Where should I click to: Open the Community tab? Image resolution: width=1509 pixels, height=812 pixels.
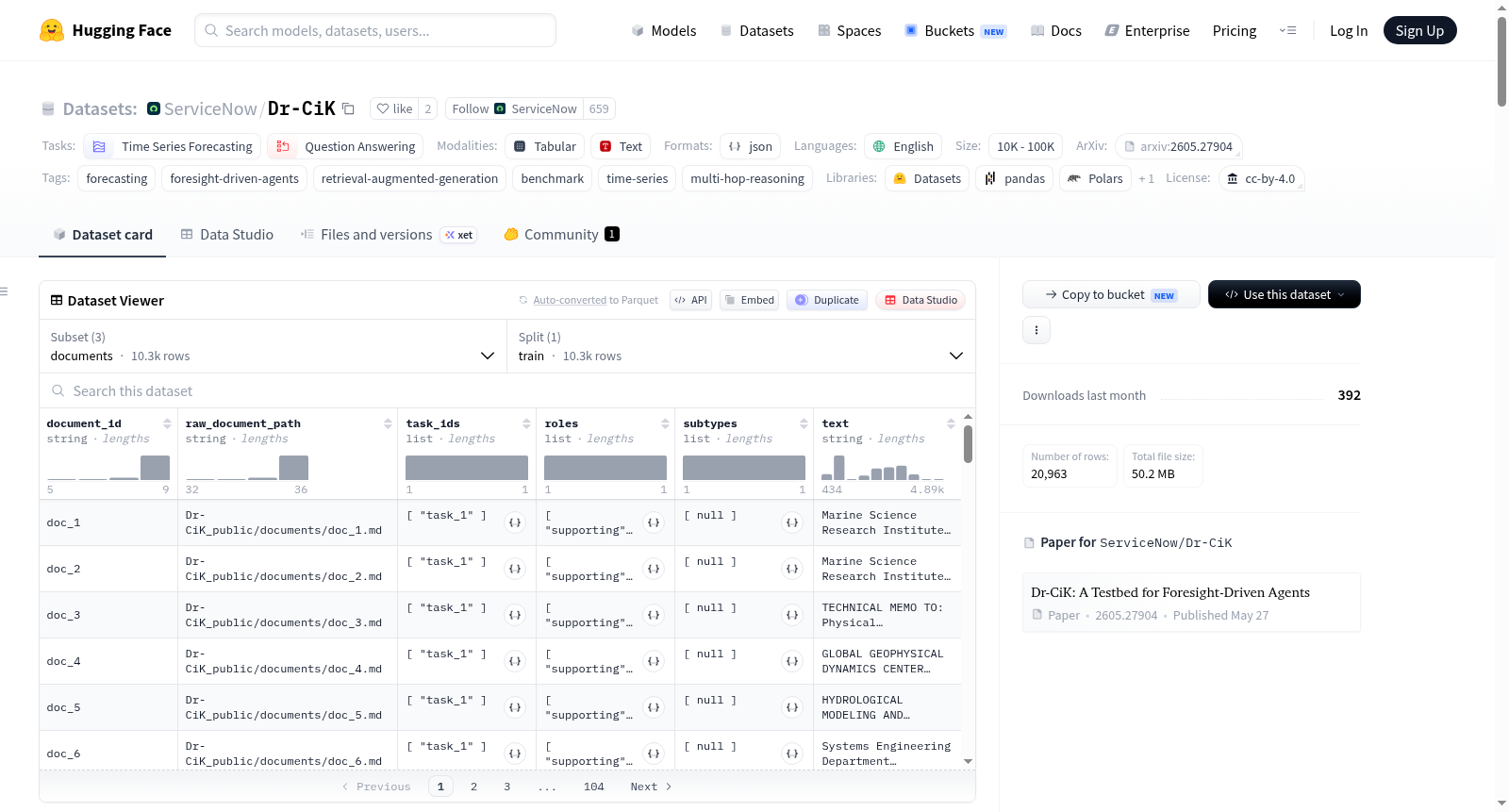point(561,234)
